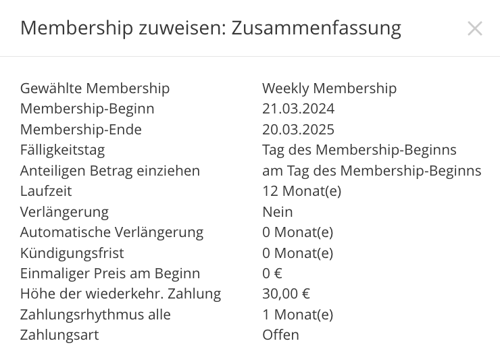Click the 'Automatische Verlängerung' label
This screenshot has height=362, width=500.
coord(112,233)
